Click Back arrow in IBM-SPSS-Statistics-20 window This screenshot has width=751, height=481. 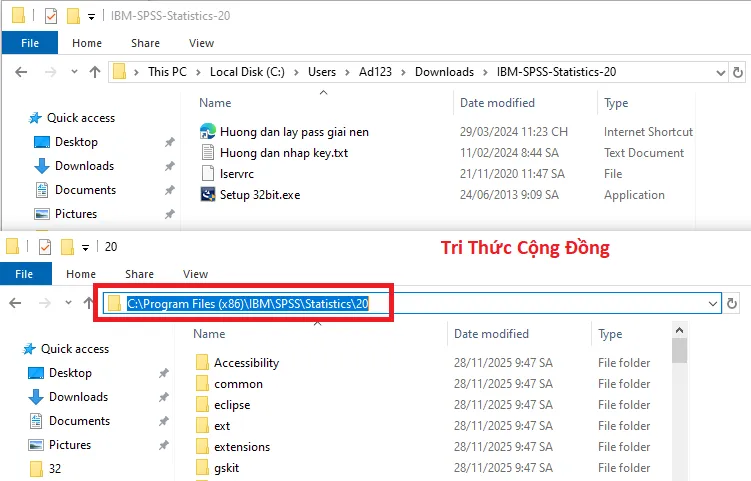pos(21,72)
